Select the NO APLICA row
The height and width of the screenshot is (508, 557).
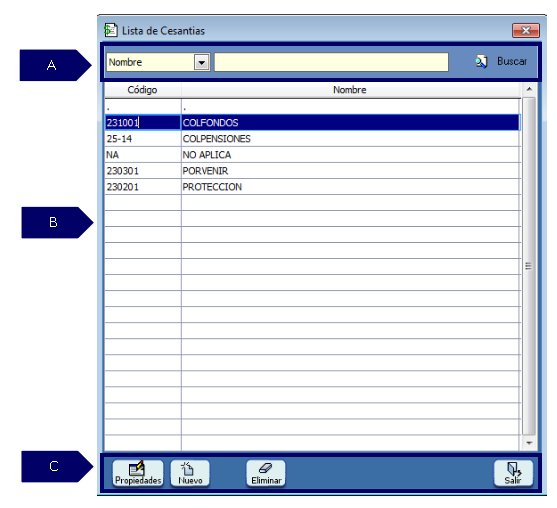[312, 155]
